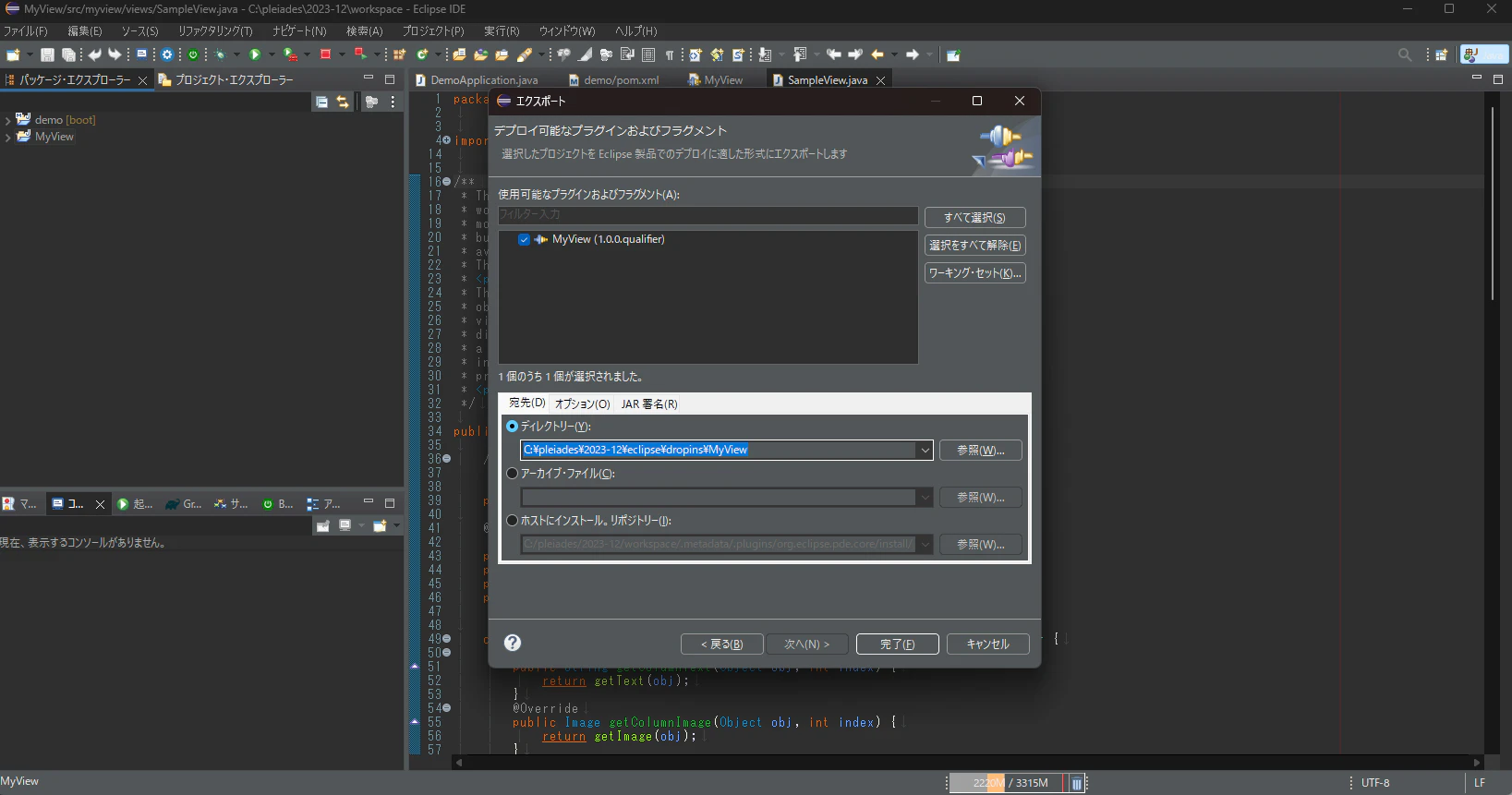Select the ホストにインストール radio button

coord(513,521)
